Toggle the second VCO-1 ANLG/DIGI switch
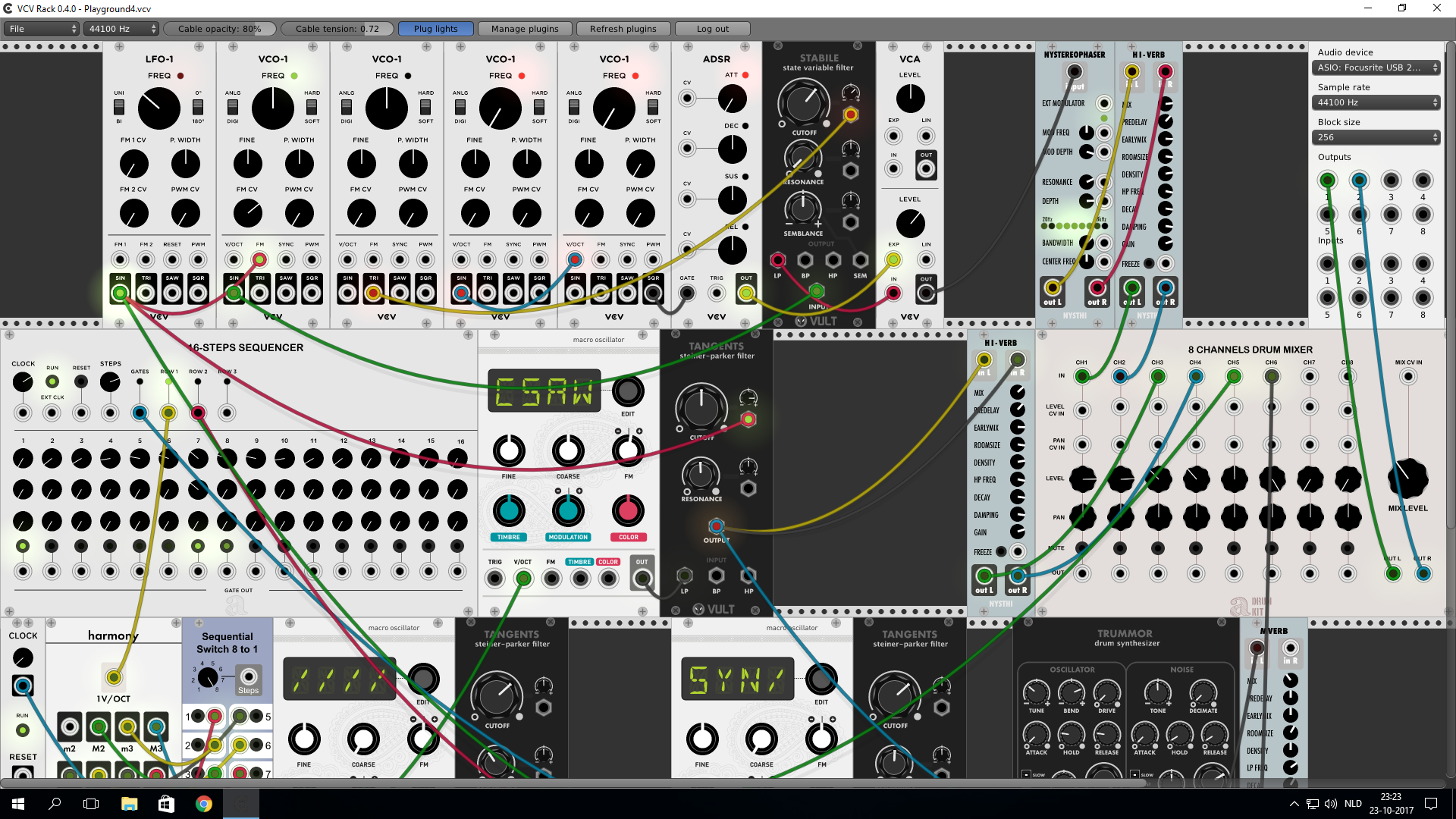The width and height of the screenshot is (1456, 819). [347, 107]
